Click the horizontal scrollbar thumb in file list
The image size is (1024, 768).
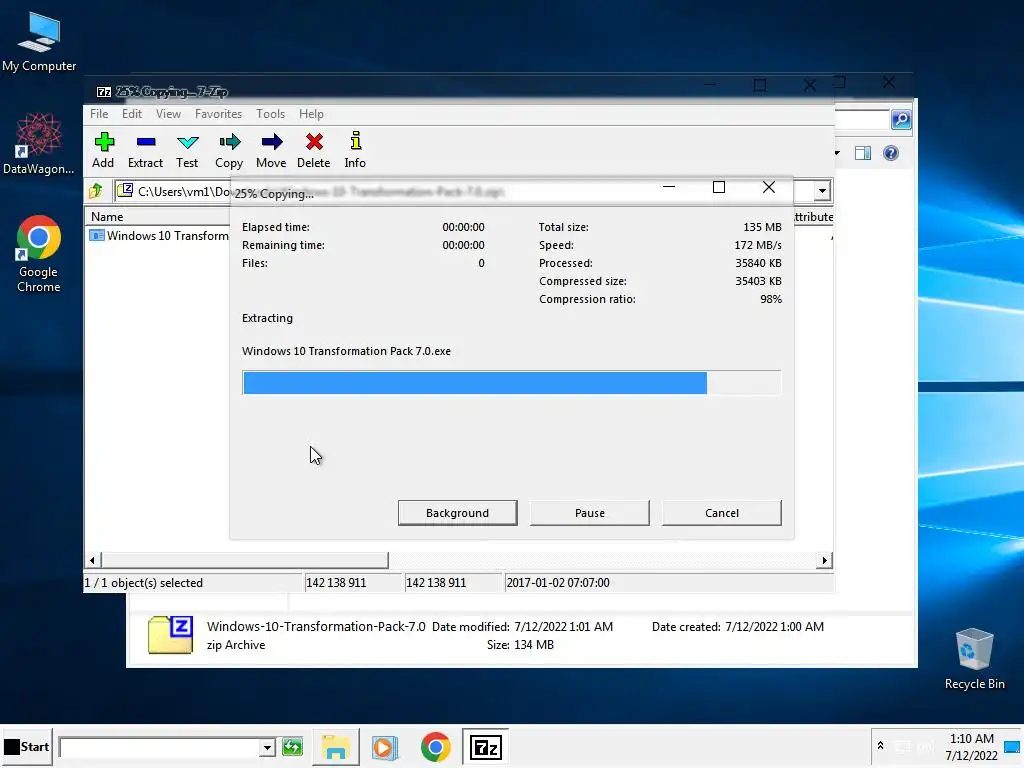click(x=245, y=560)
